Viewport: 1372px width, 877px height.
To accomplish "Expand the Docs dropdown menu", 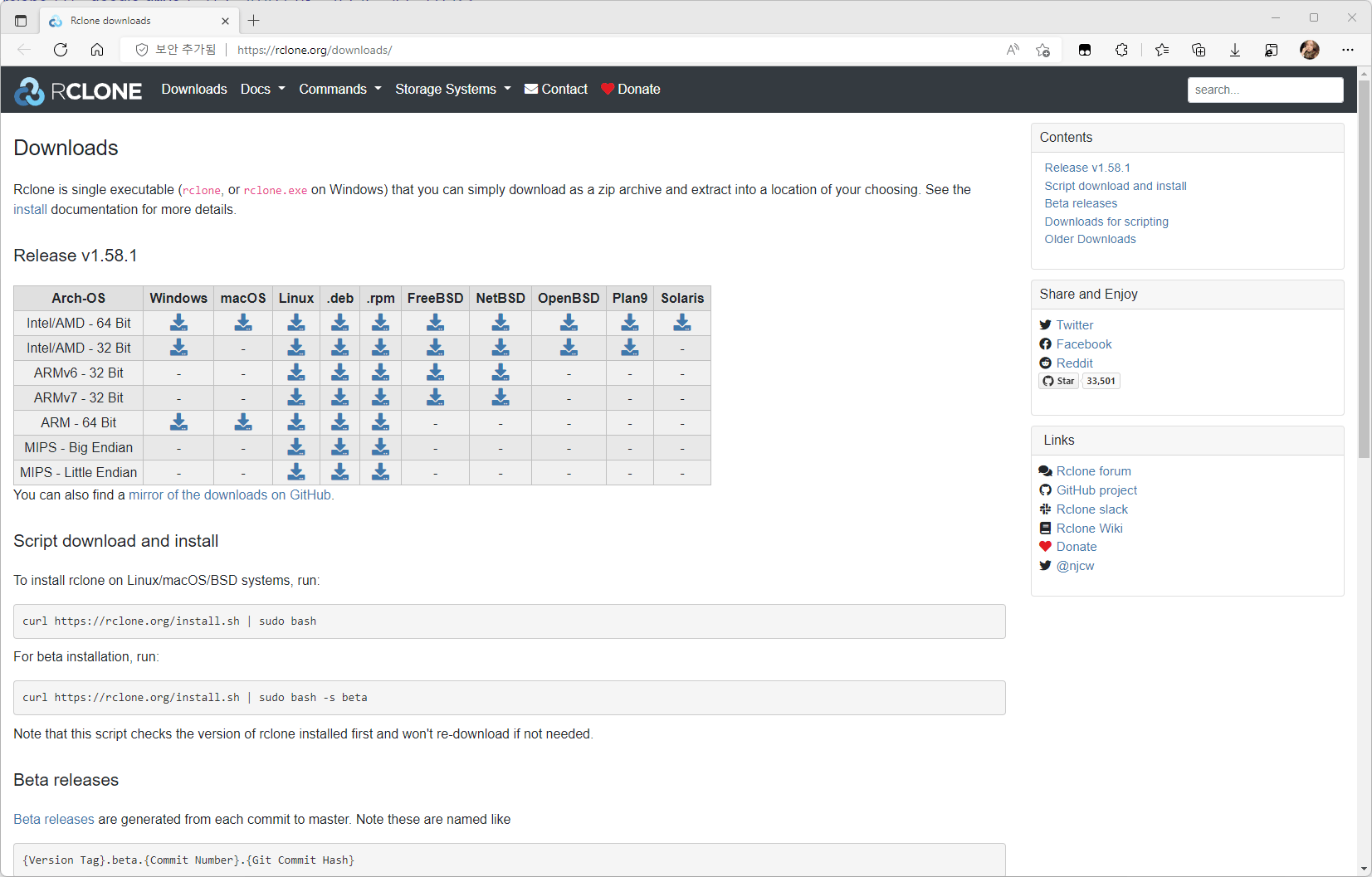I will [x=262, y=90].
